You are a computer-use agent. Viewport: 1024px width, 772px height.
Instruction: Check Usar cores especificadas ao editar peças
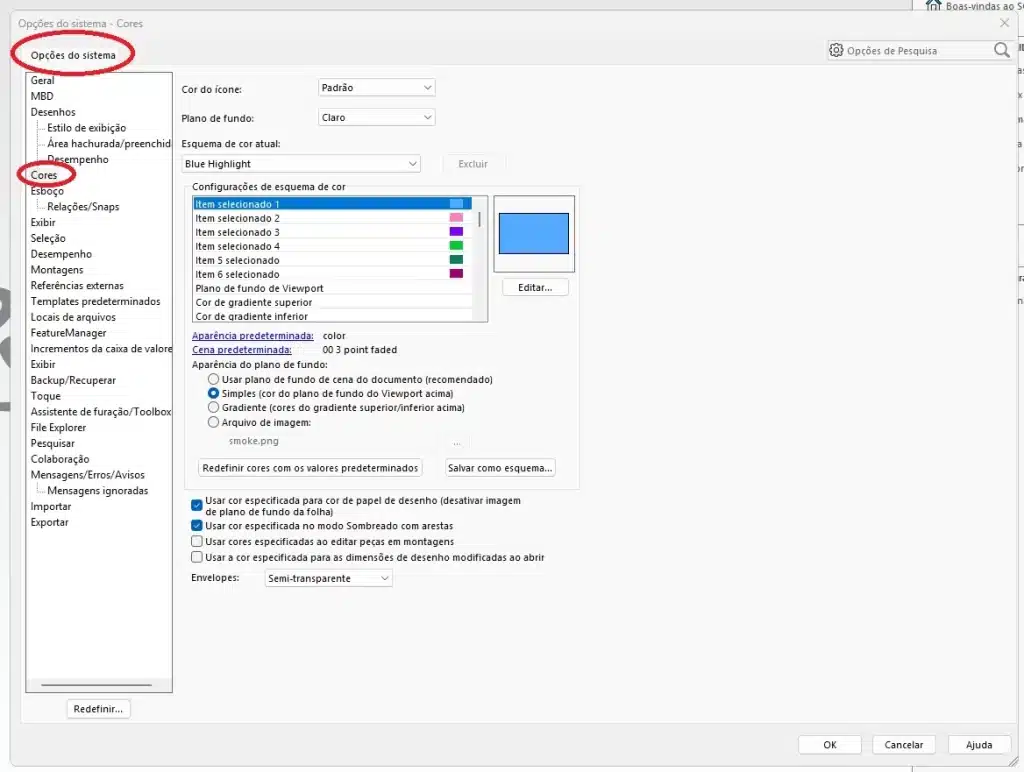click(x=197, y=541)
